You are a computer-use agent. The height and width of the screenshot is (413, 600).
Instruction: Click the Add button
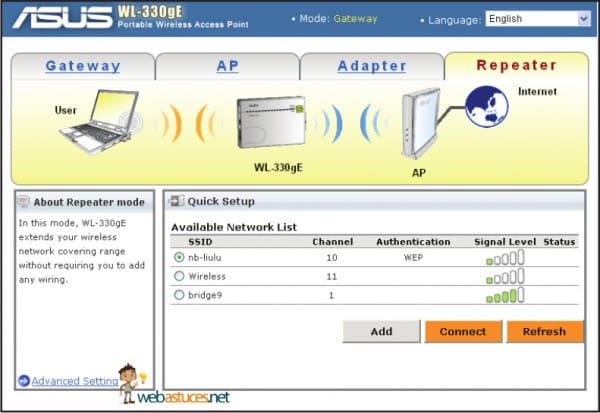click(382, 331)
